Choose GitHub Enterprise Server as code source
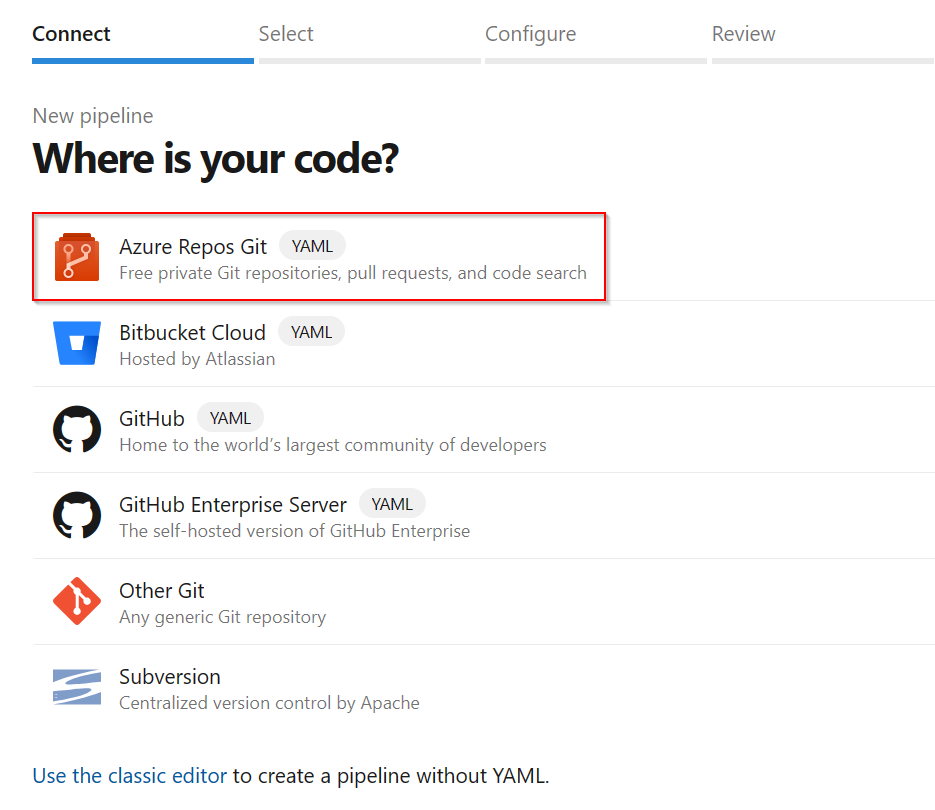Viewport: 935px width, 810px height. [300, 515]
